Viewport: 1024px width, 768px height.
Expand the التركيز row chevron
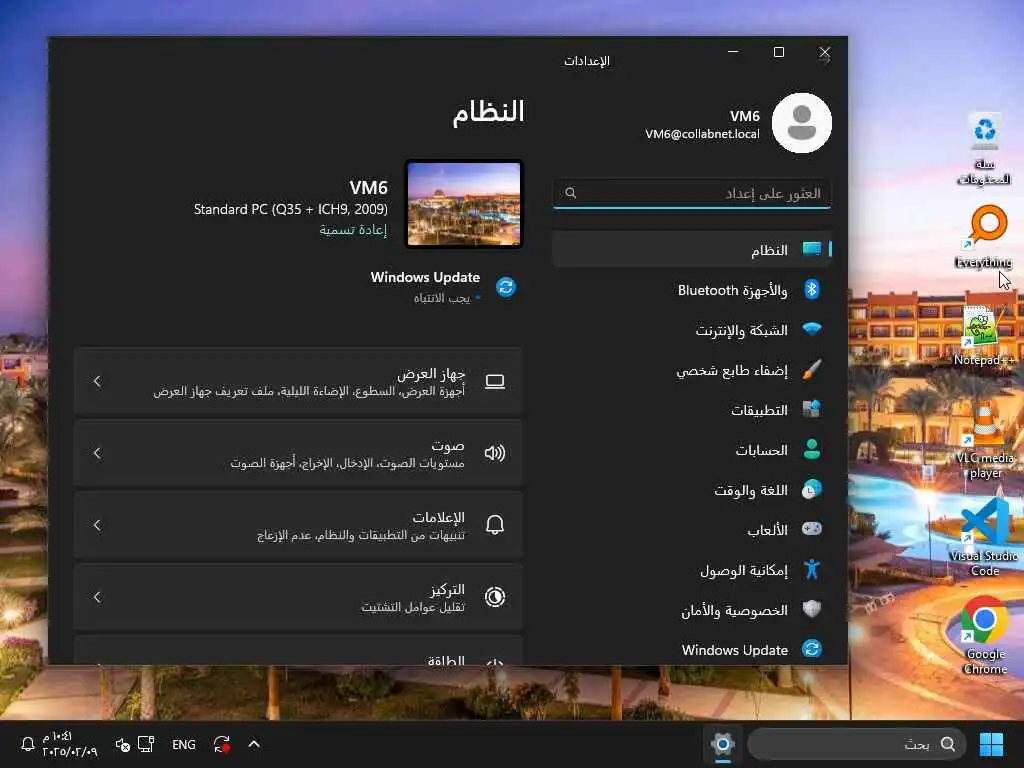pos(97,597)
